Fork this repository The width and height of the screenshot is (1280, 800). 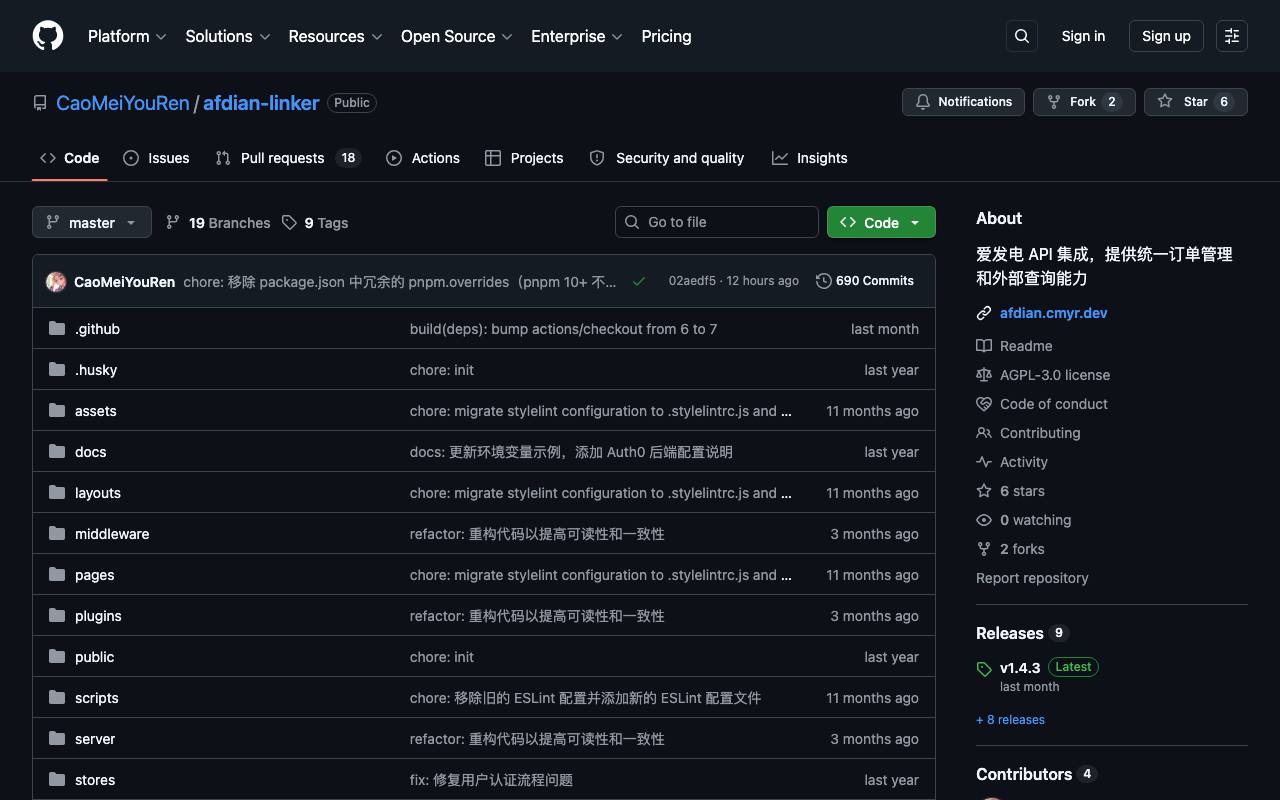pyautogui.click(x=1084, y=102)
